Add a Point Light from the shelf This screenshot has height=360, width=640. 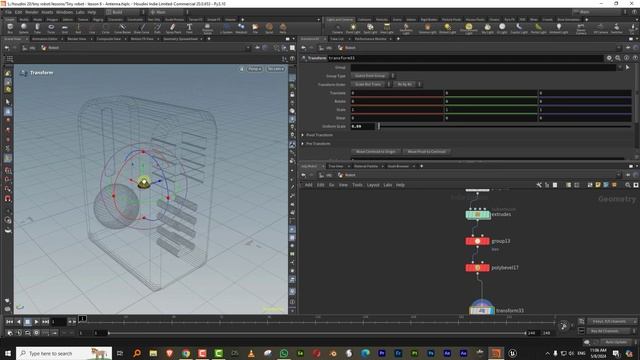click(x=353, y=28)
